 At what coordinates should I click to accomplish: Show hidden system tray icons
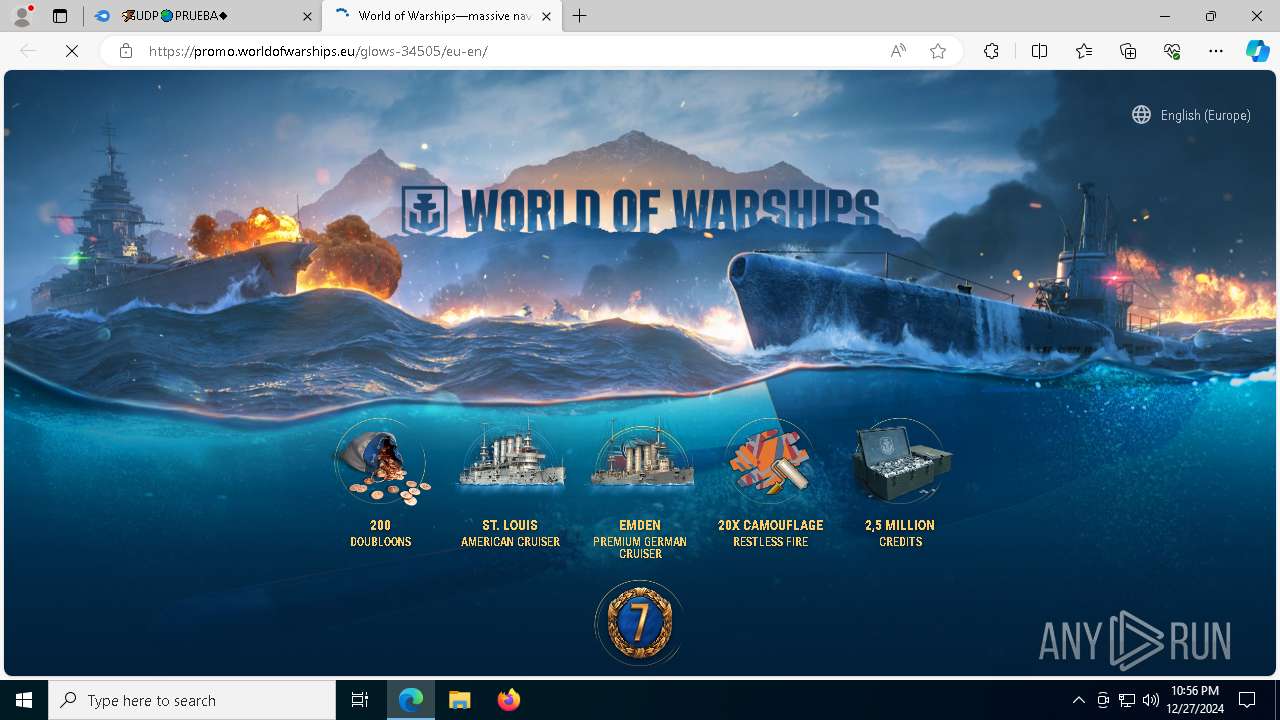[x=1078, y=700]
